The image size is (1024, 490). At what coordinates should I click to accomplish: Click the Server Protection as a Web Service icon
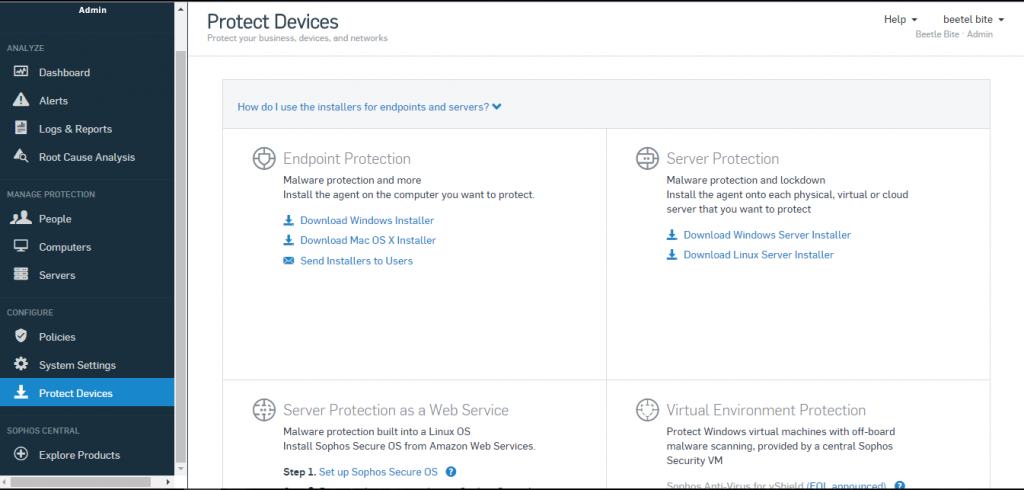[x=264, y=410]
